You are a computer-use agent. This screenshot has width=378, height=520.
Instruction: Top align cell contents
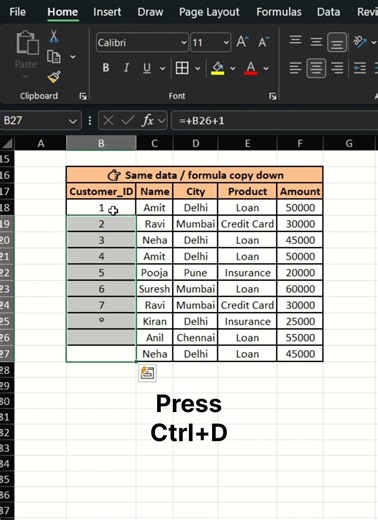point(295,41)
